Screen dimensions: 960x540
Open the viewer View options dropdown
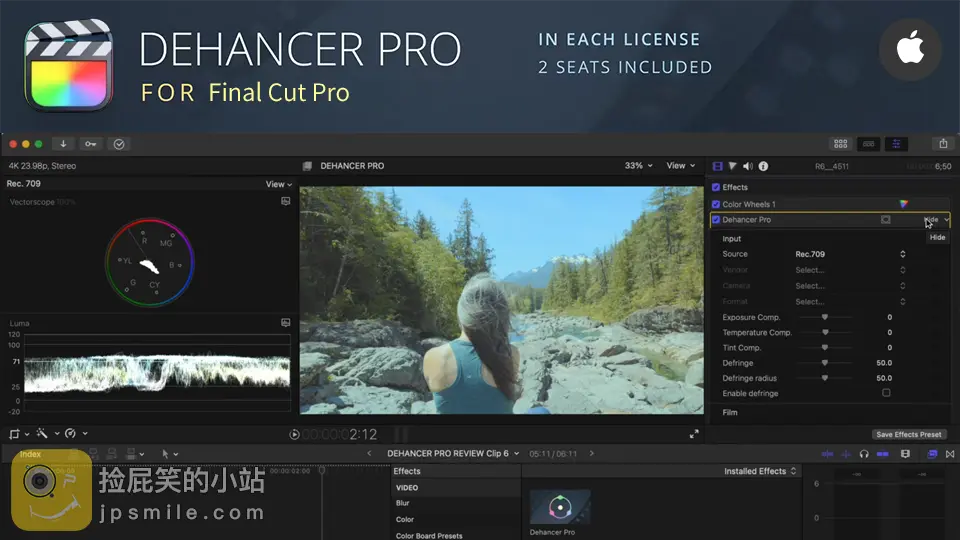(x=681, y=166)
